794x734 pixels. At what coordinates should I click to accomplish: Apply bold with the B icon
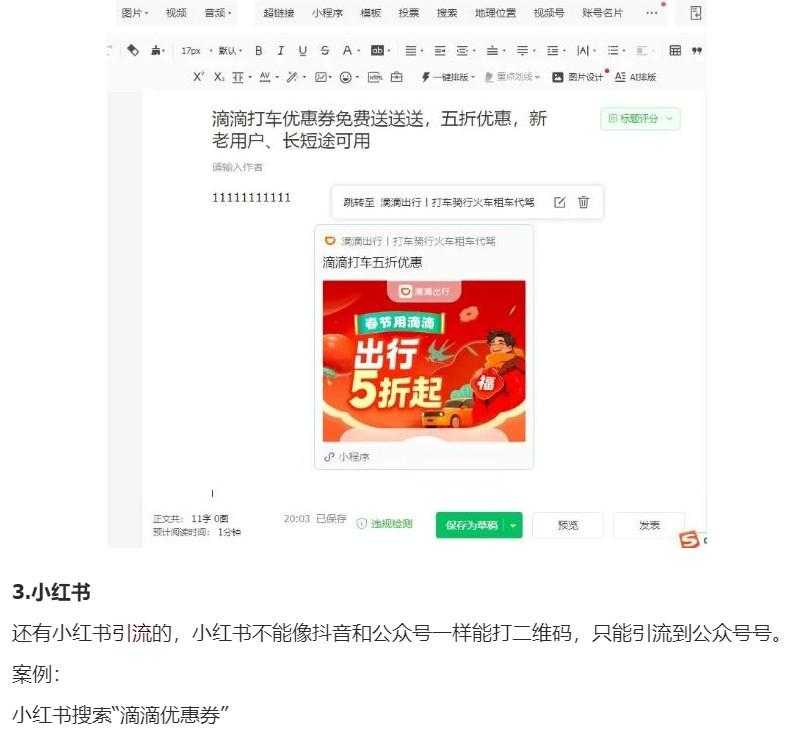pyautogui.click(x=259, y=51)
